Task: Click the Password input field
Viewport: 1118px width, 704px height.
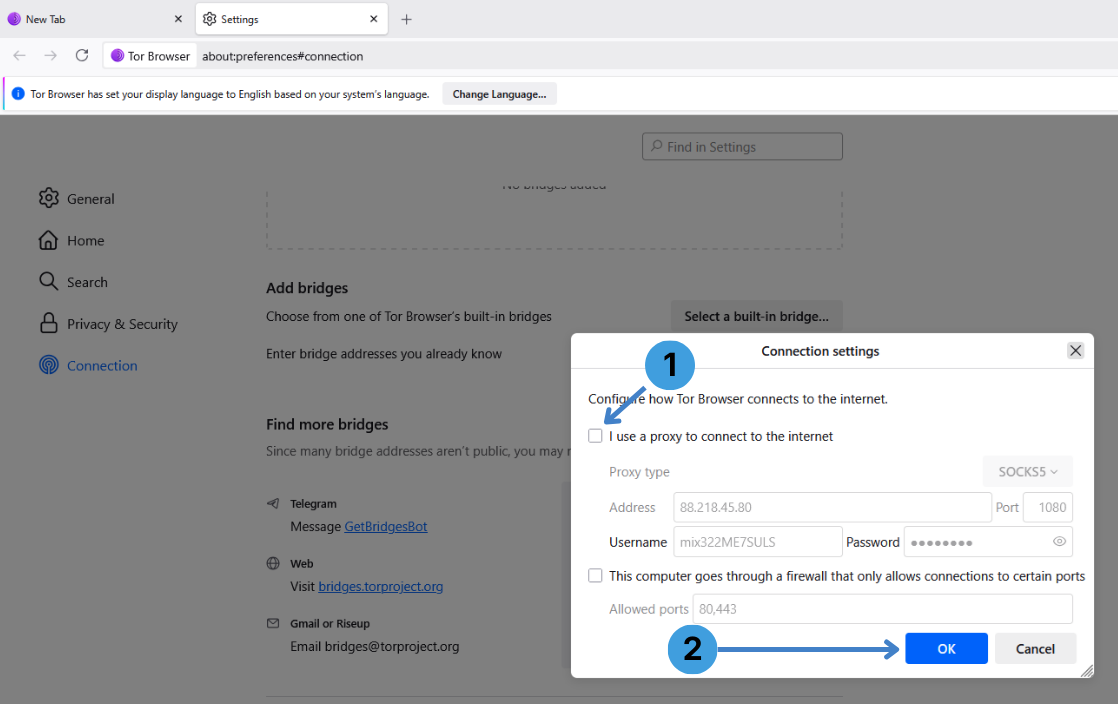Action: 988,542
